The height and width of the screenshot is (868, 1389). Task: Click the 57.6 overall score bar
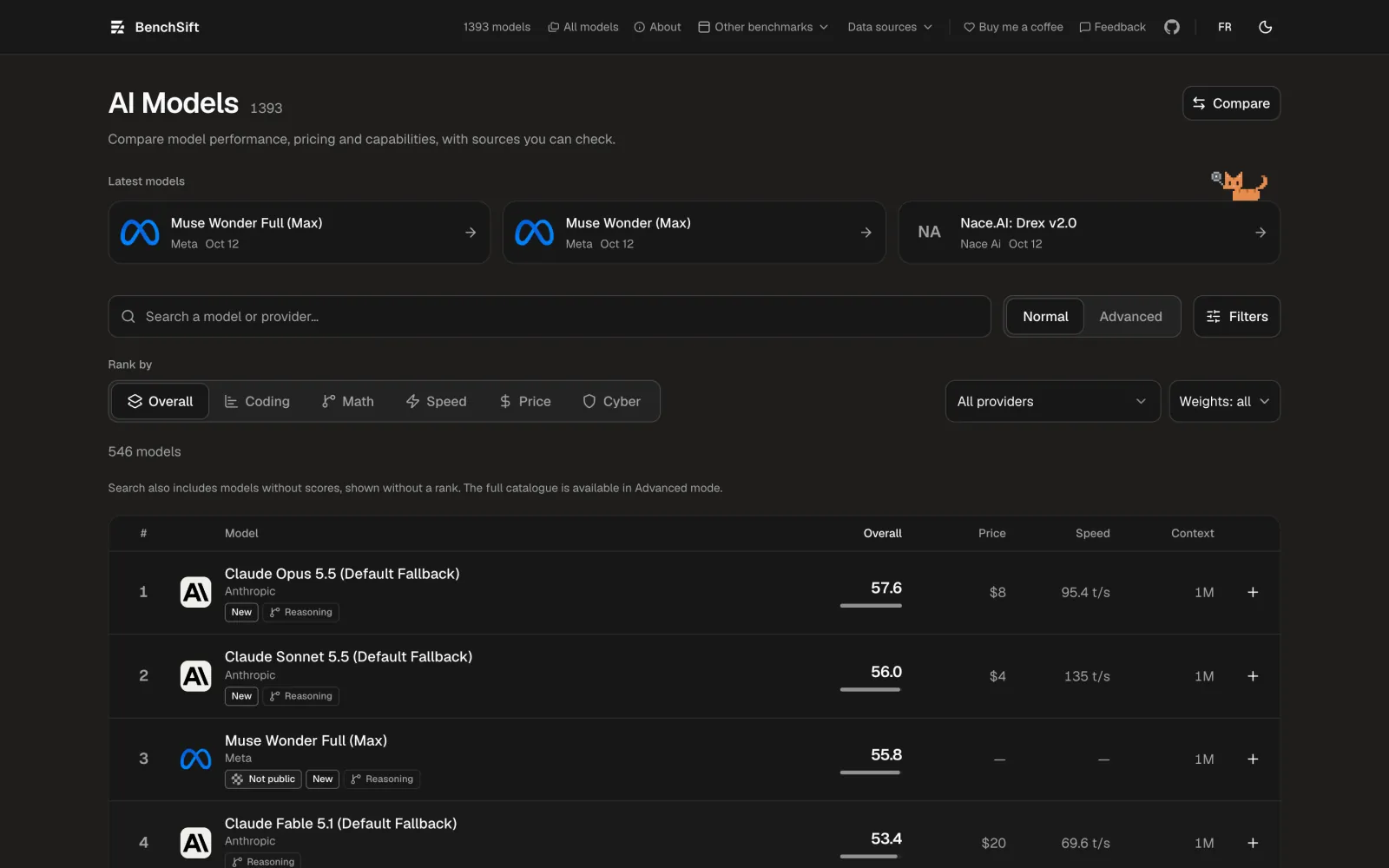(x=871, y=605)
